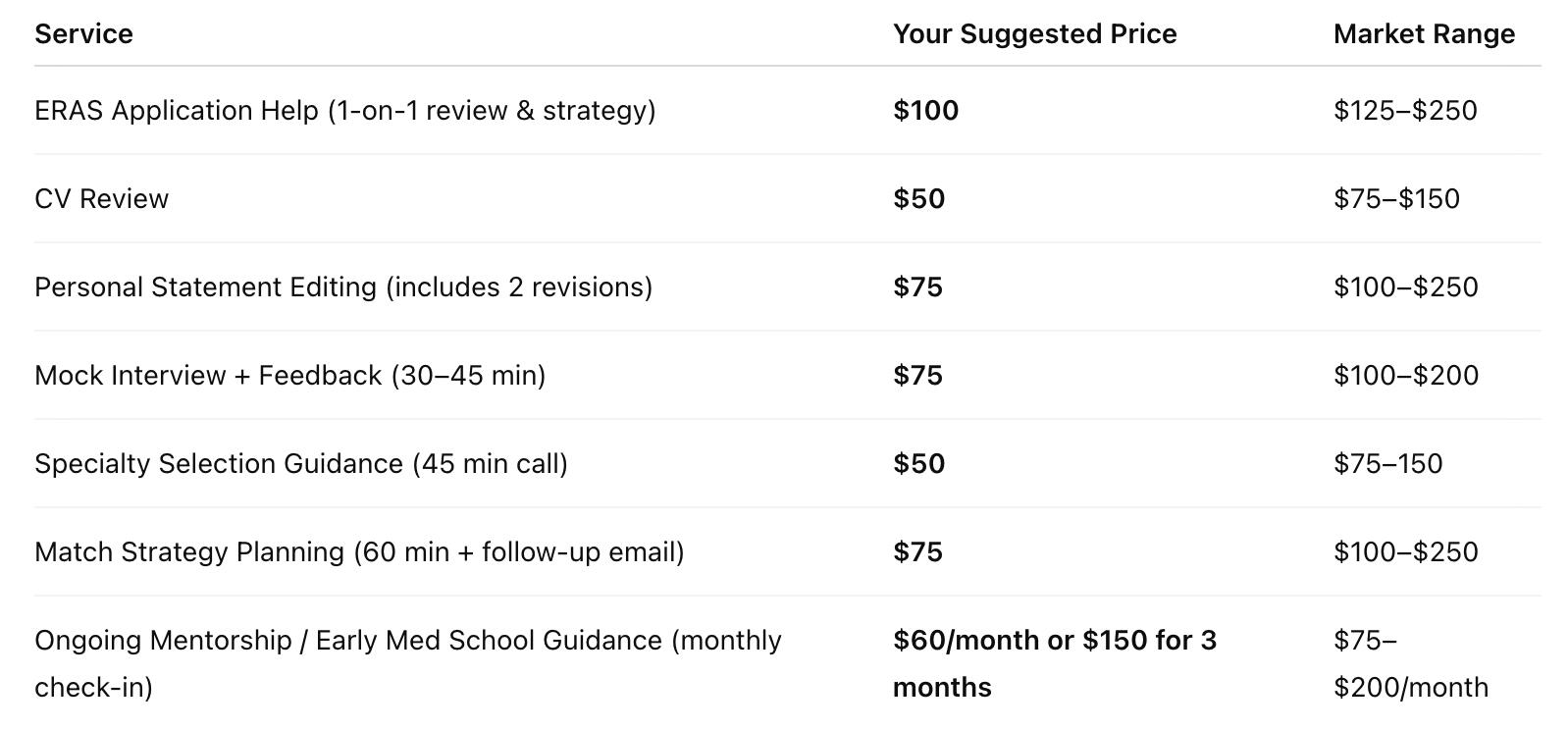Click the $75–150 market range
The width and height of the screenshot is (1568, 730).
coord(1387,463)
